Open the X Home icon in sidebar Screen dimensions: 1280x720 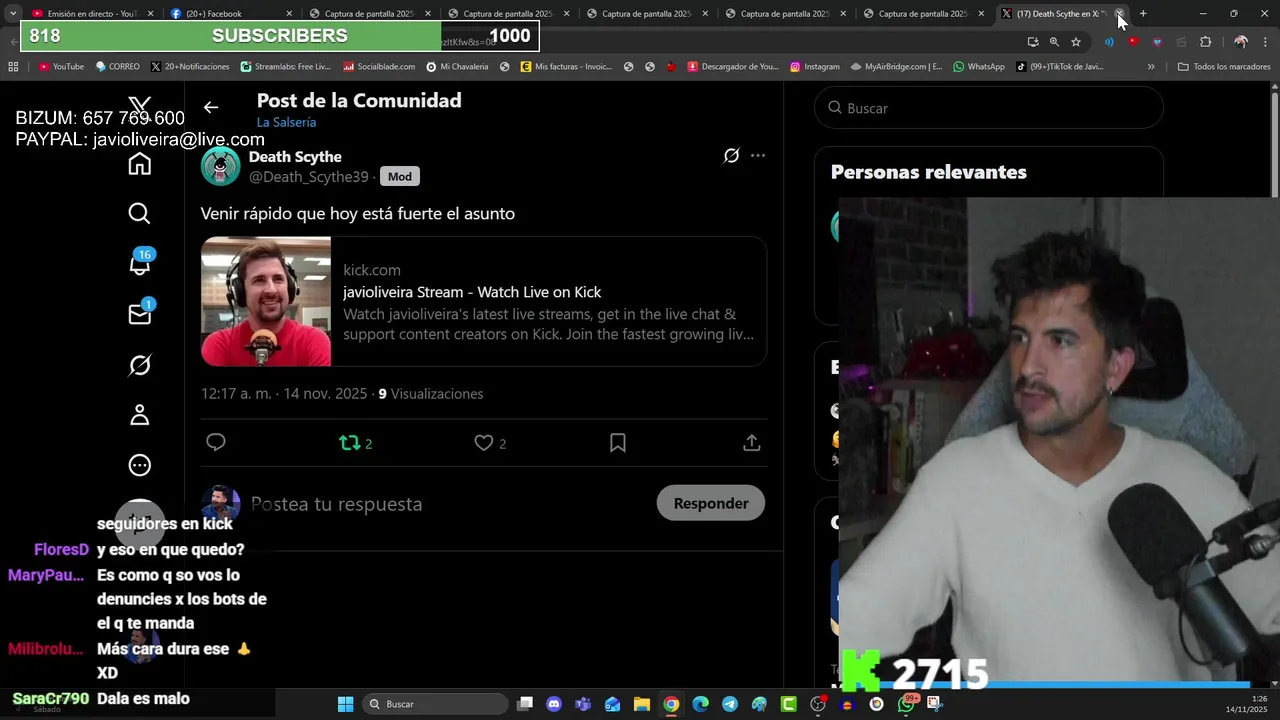pos(139,165)
